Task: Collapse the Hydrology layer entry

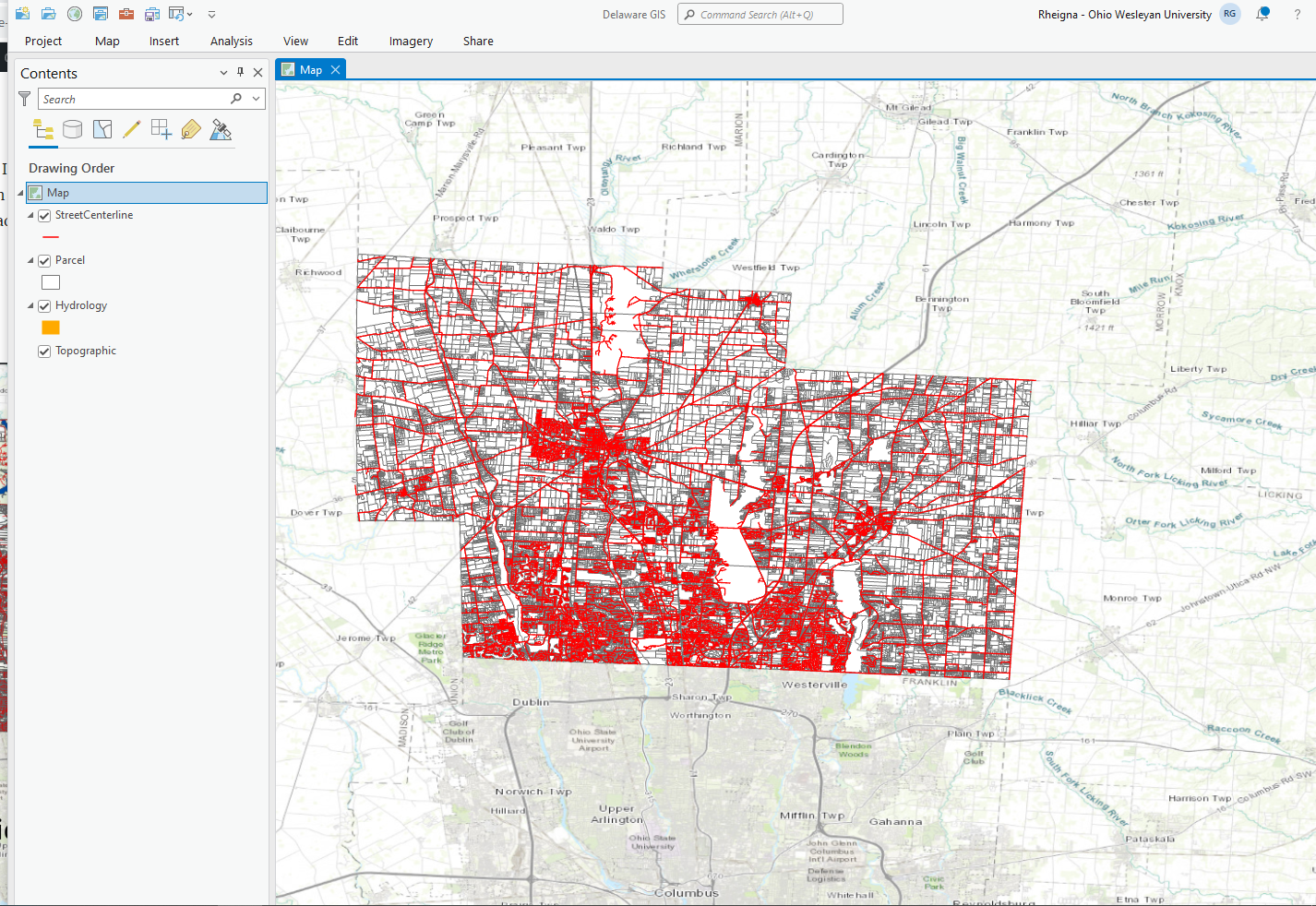Action: (x=29, y=304)
